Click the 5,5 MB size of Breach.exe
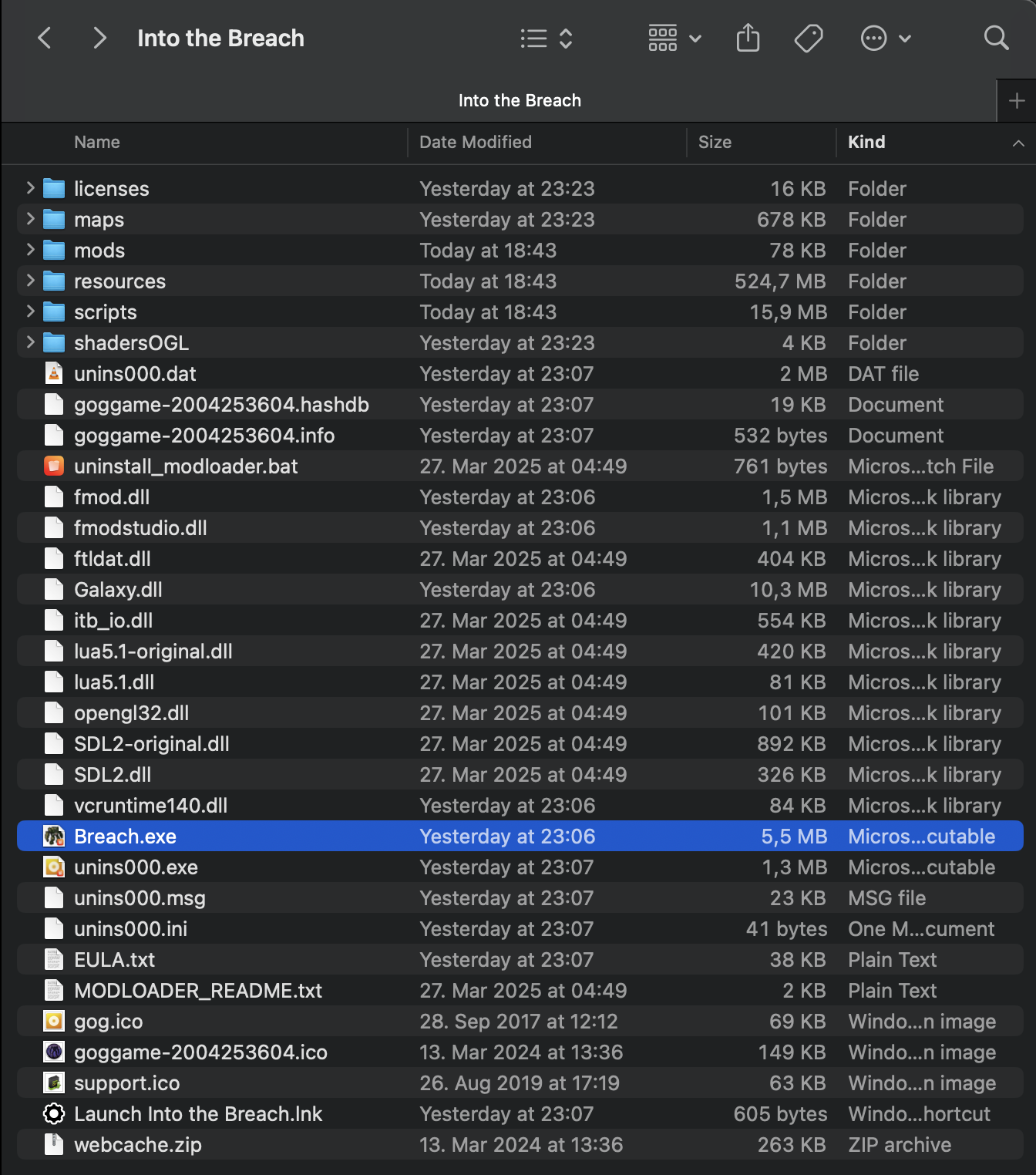Screen dimensions: 1036x1175 point(794,836)
